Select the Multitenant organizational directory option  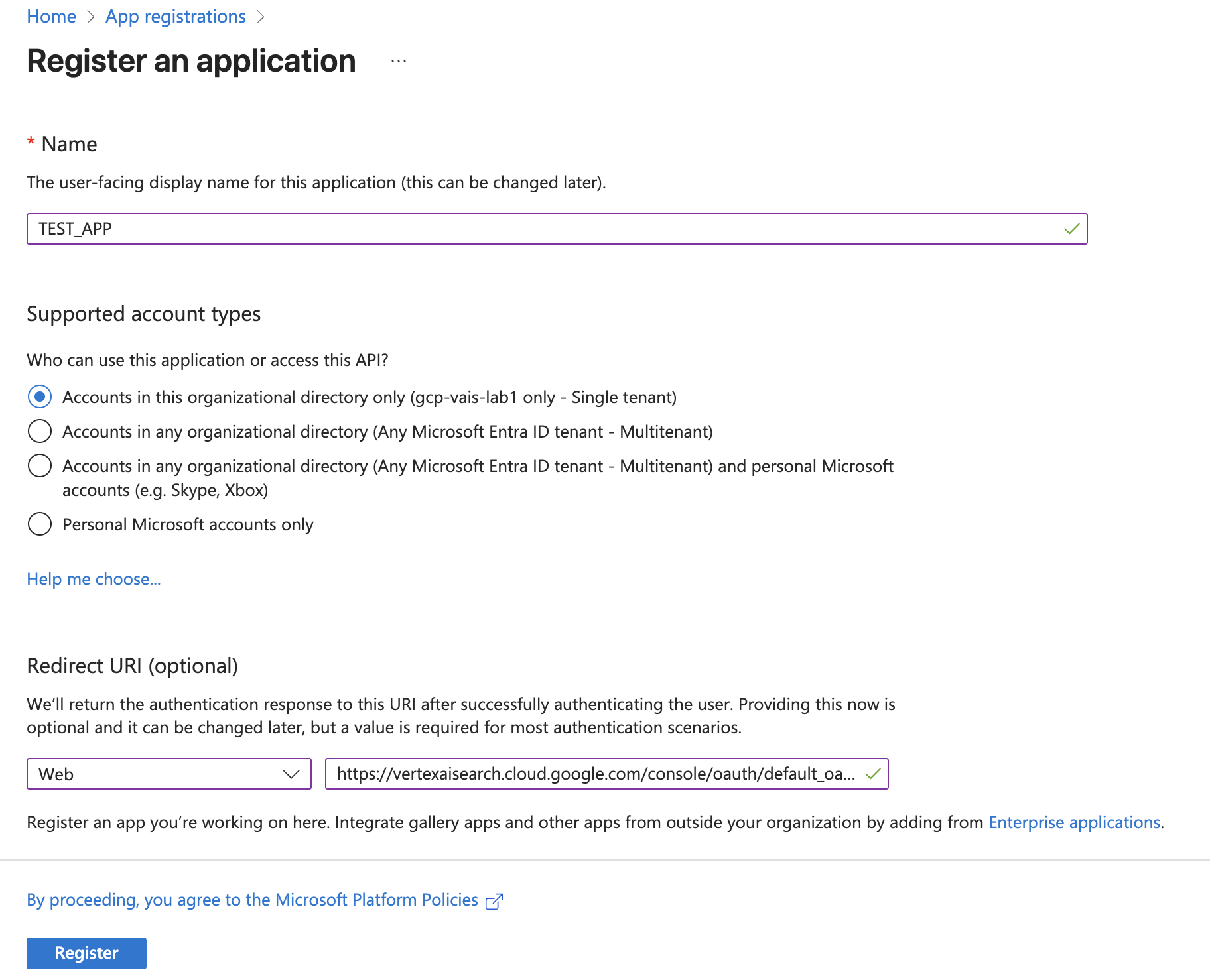(40, 431)
